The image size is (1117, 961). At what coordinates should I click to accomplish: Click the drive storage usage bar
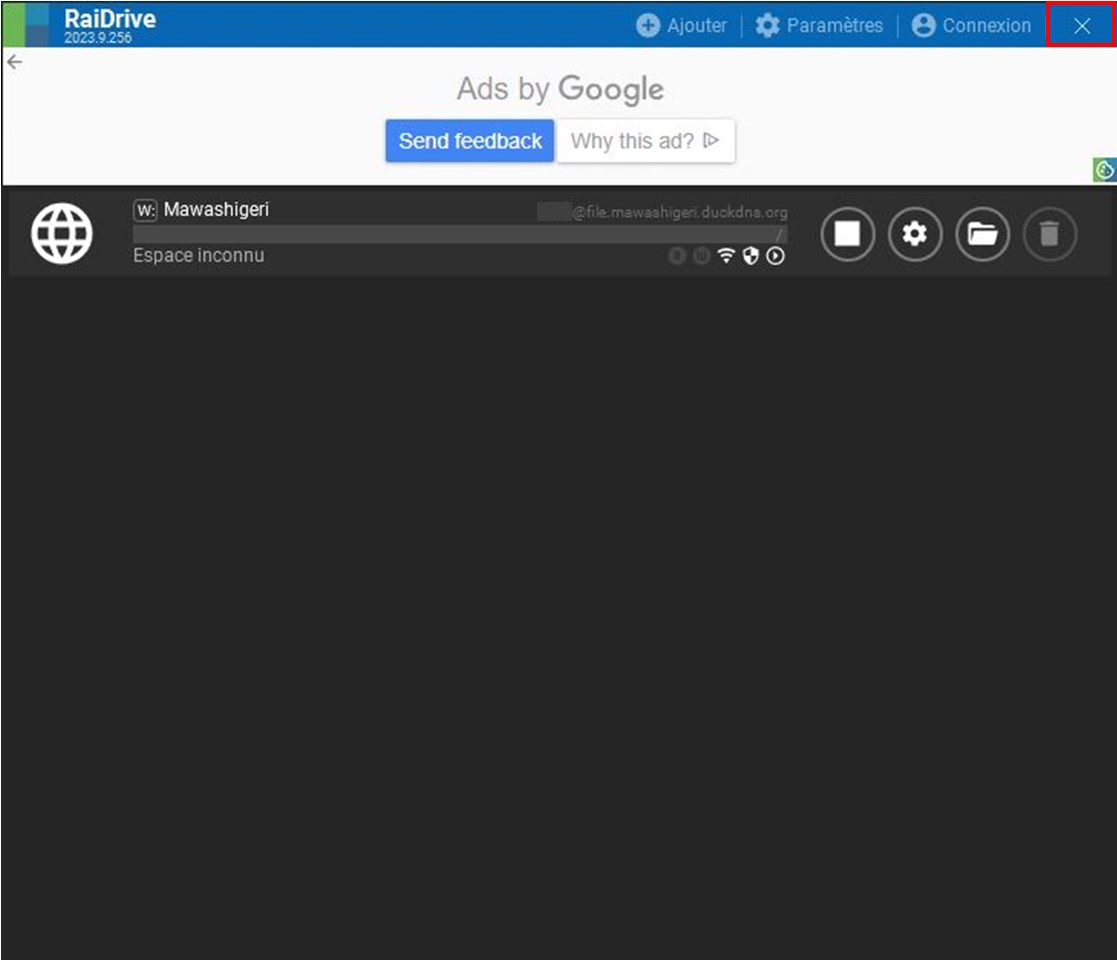(x=459, y=234)
